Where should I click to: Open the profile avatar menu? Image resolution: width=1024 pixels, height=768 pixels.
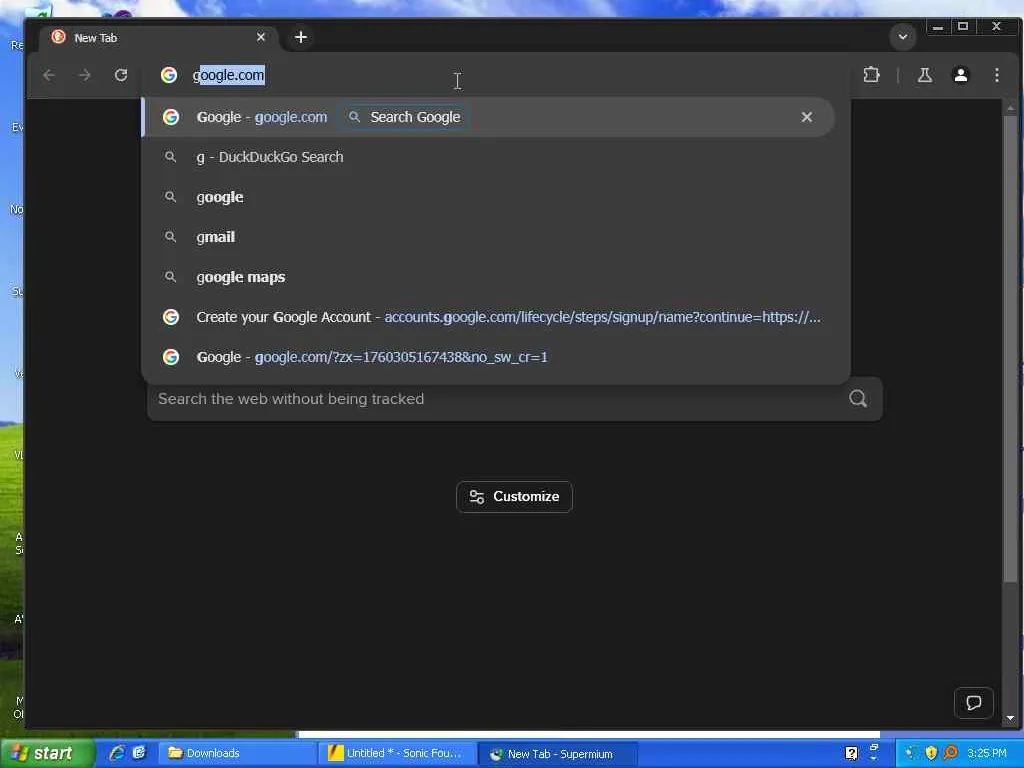tap(961, 75)
